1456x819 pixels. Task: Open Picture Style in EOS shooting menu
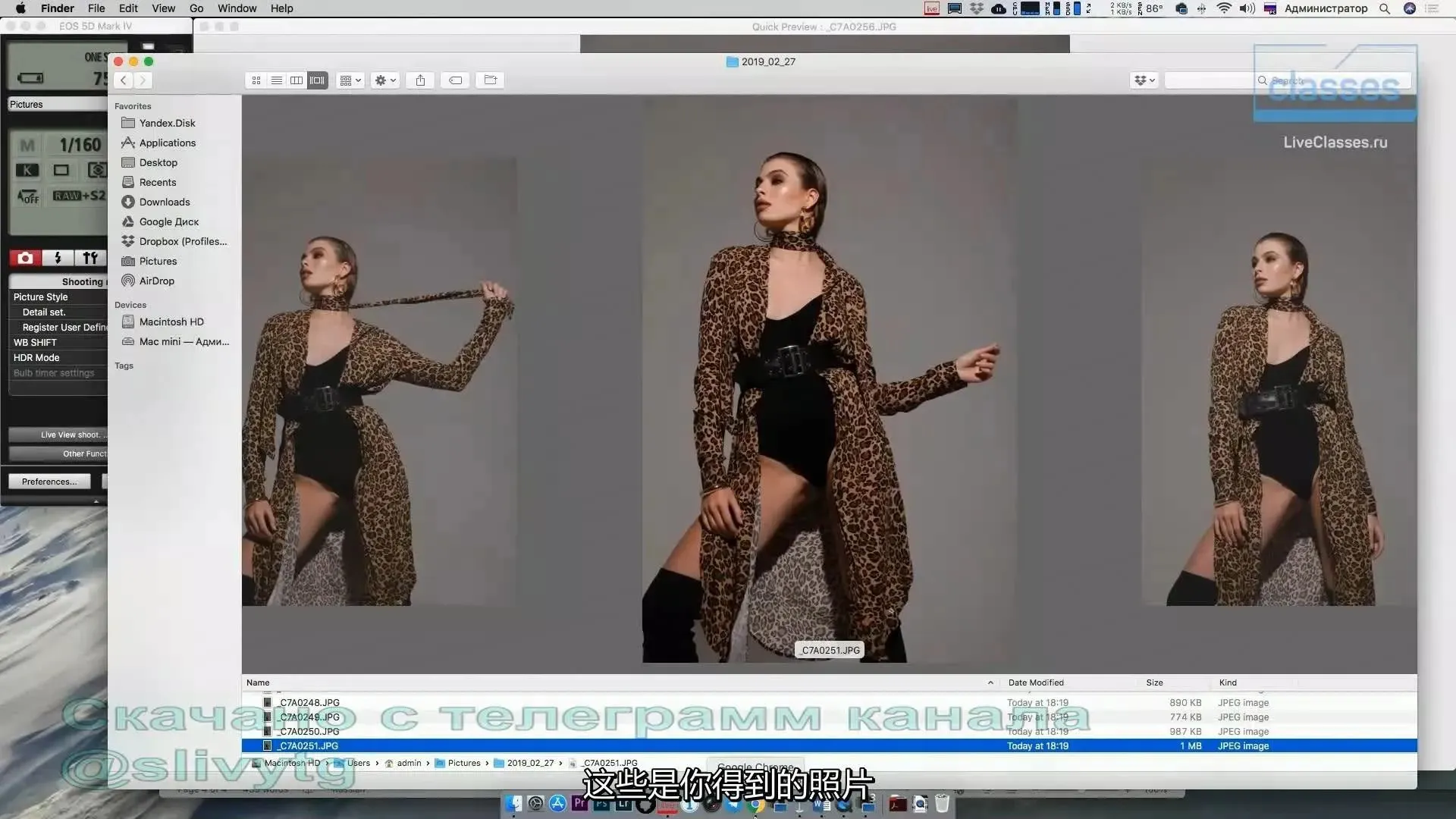point(58,297)
